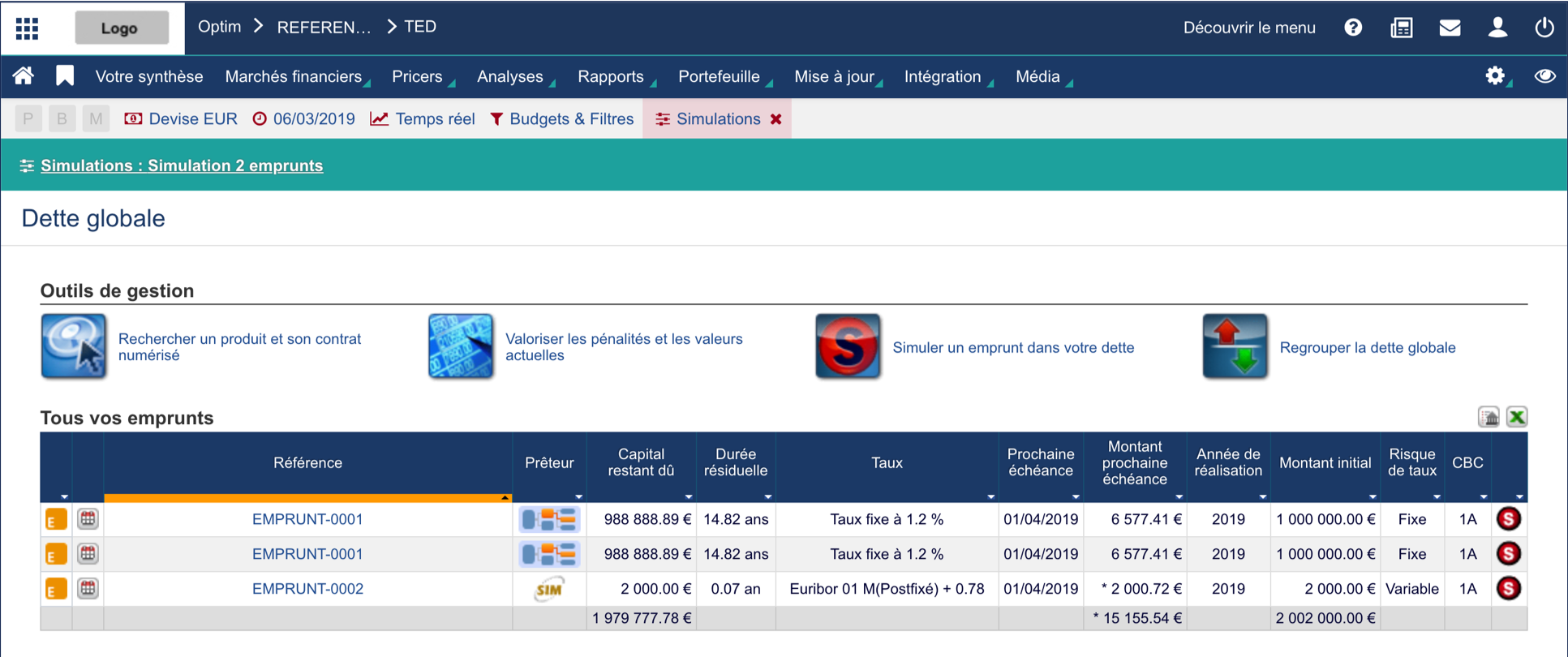Click the REFEREN… breadcrumb
Screen dimensions: 1568x657
pyautogui.click(x=324, y=28)
